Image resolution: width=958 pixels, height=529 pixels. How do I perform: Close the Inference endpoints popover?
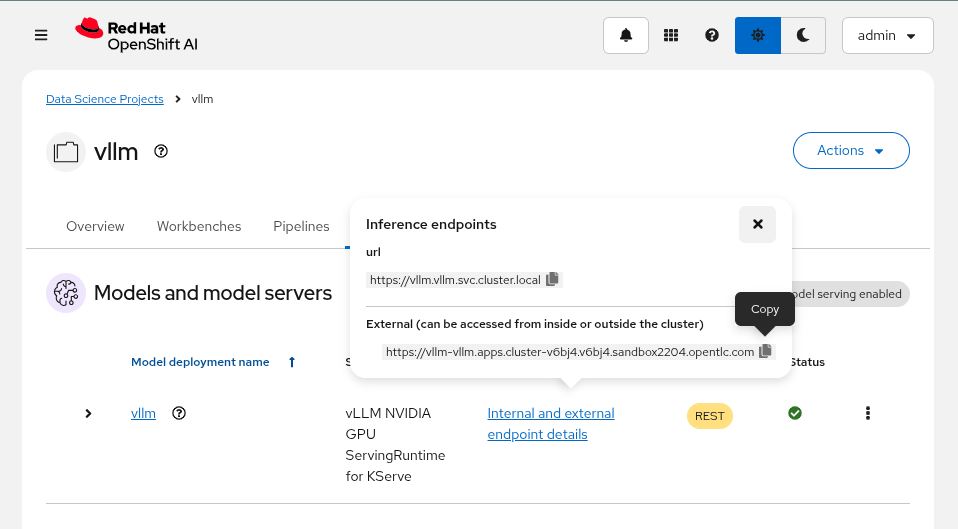click(x=758, y=224)
